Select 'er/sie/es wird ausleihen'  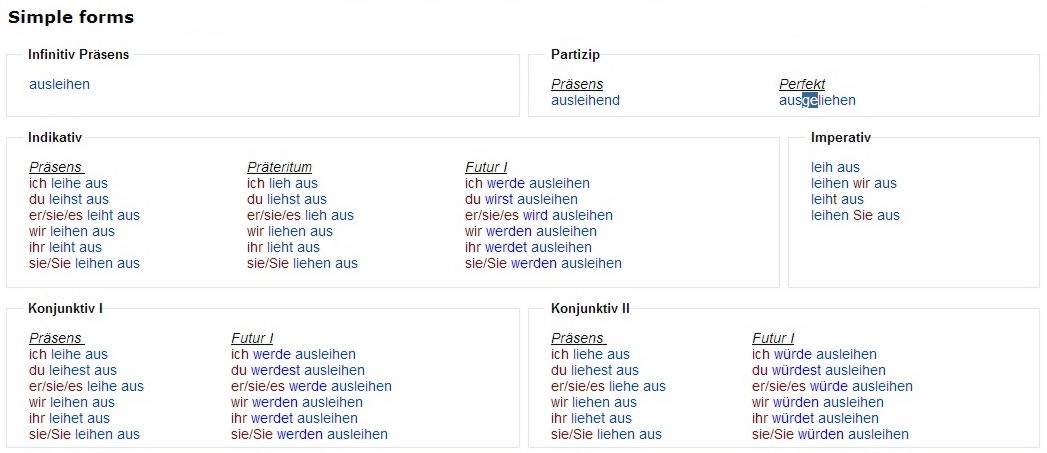click(x=538, y=215)
